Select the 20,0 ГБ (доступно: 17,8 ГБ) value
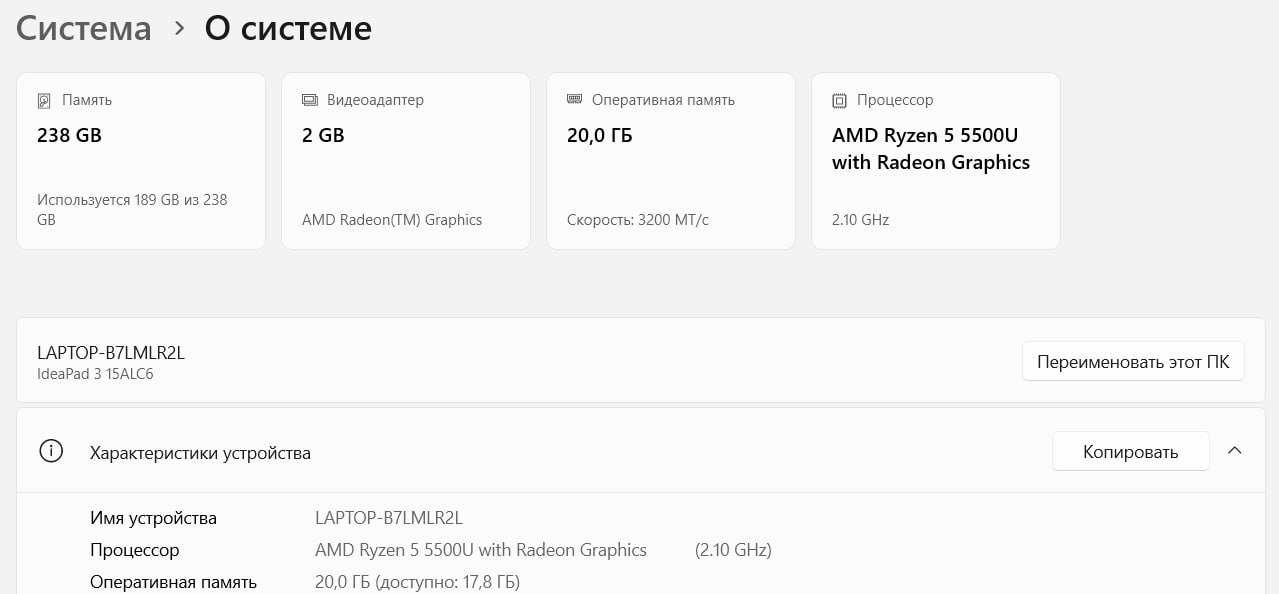The height and width of the screenshot is (594, 1279). [x=417, y=582]
